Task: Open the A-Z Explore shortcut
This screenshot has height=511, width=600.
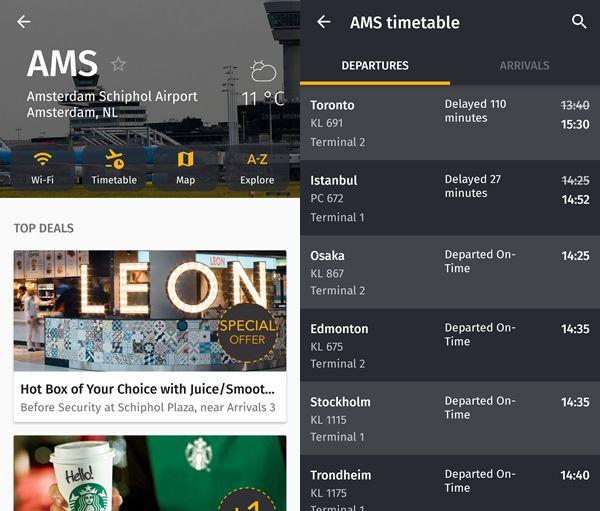Action: pyautogui.click(x=257, y=168)
